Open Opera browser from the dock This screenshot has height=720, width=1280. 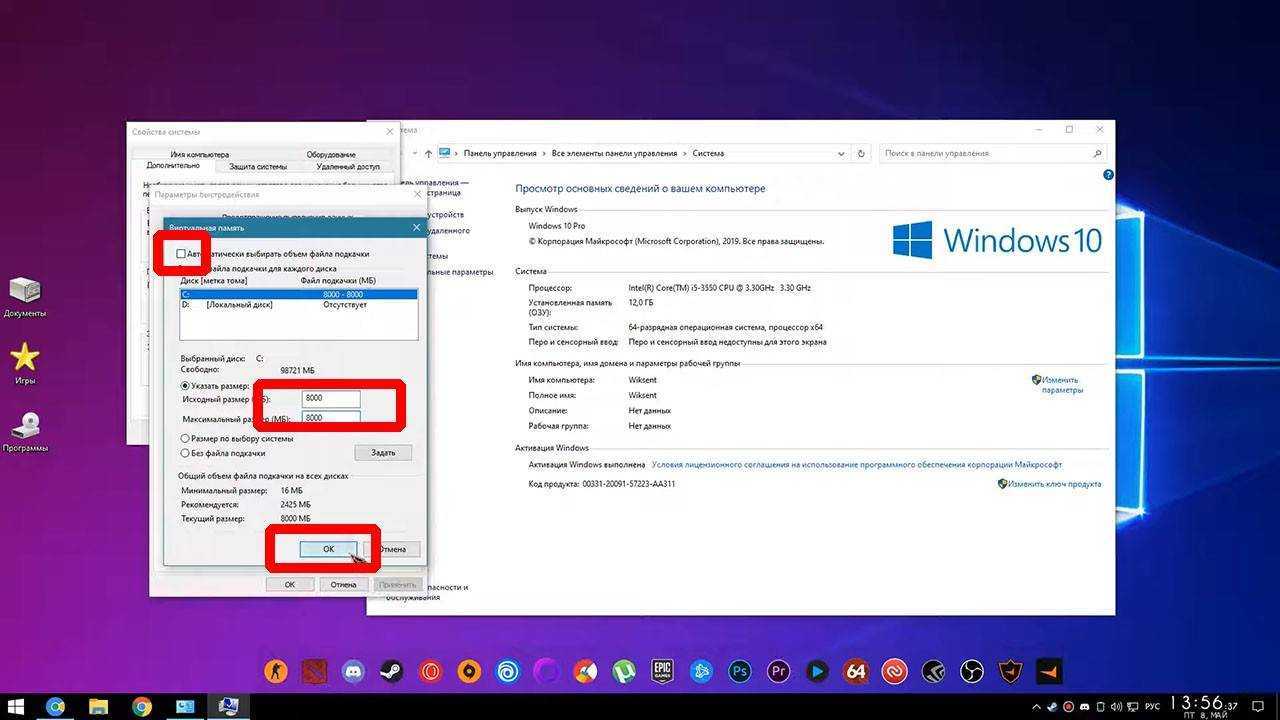point(430,671)
